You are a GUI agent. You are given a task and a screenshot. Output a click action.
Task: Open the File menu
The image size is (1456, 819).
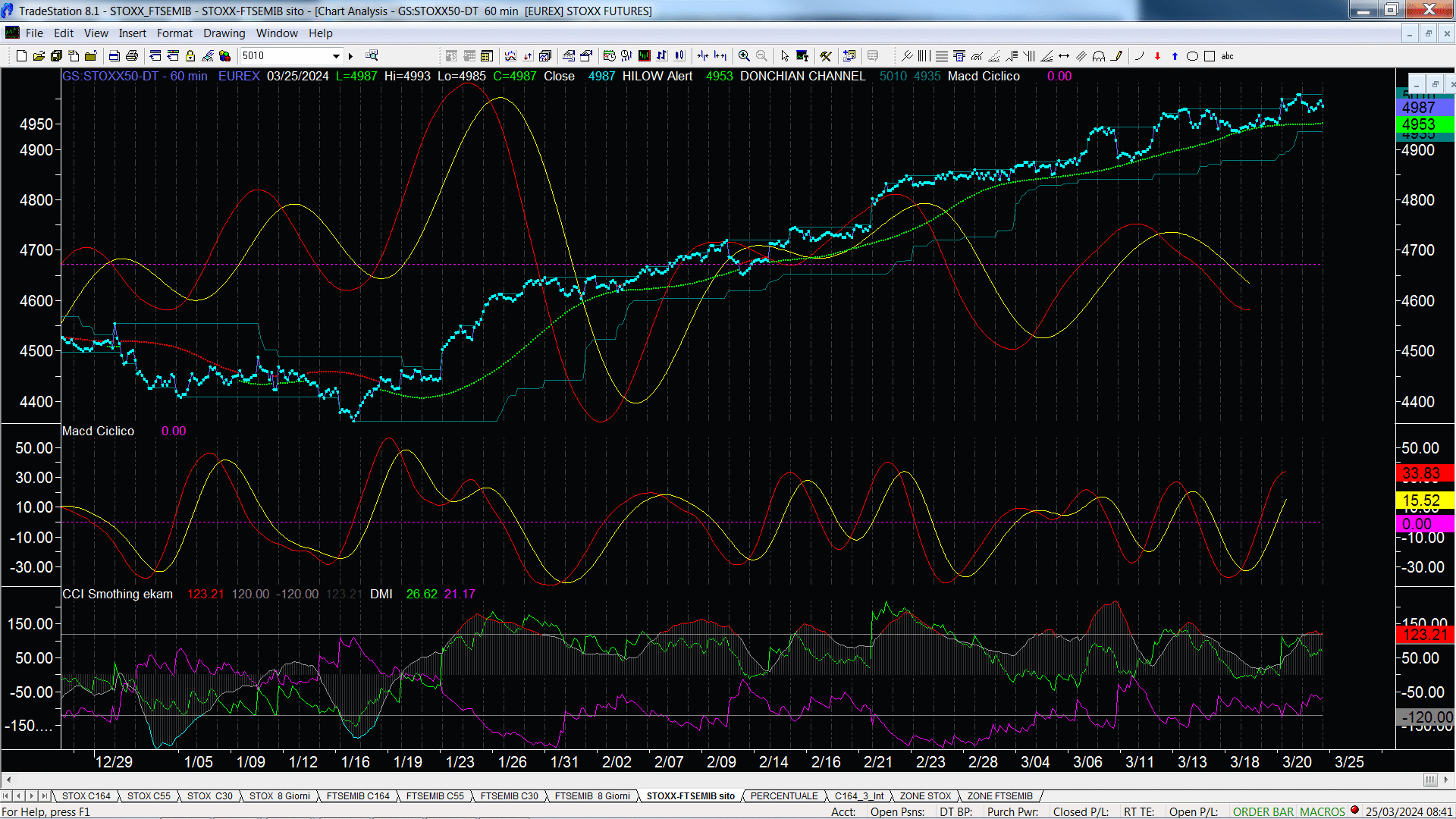(x=34, y=33)
